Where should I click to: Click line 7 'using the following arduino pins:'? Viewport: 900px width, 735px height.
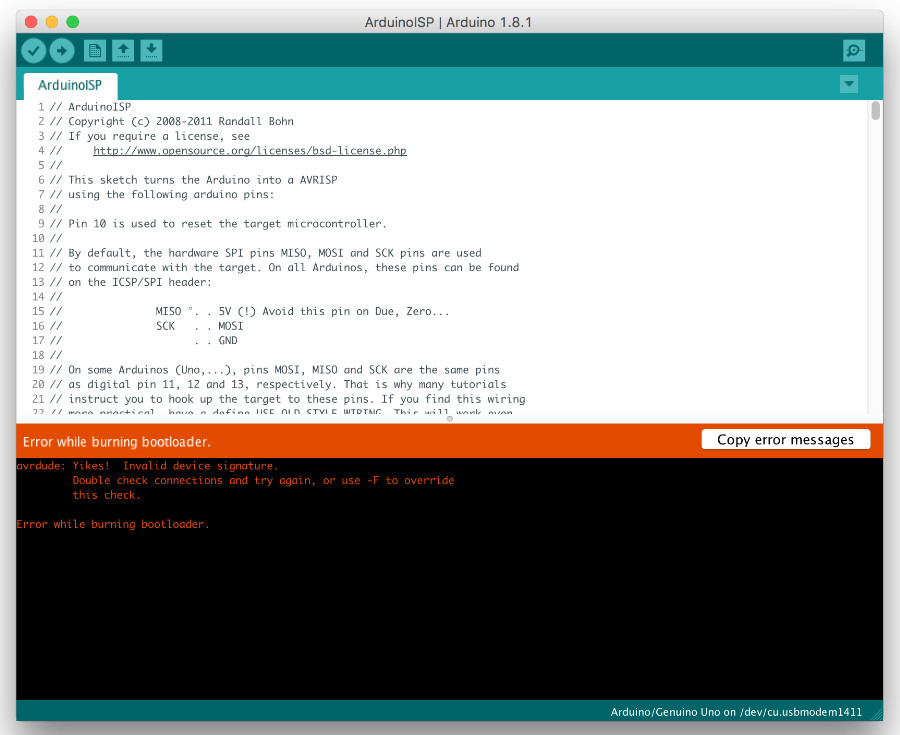coord(162,195)
